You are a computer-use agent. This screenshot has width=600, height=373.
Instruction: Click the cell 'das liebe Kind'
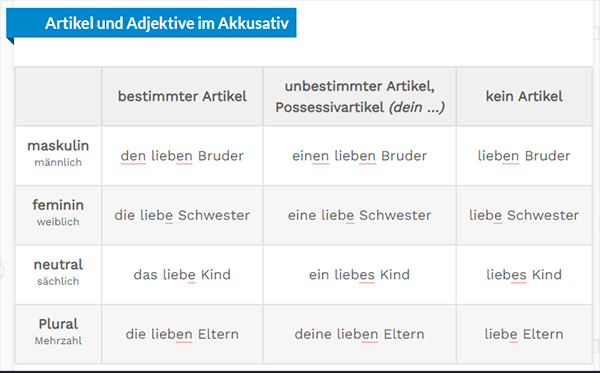(182, 275)
